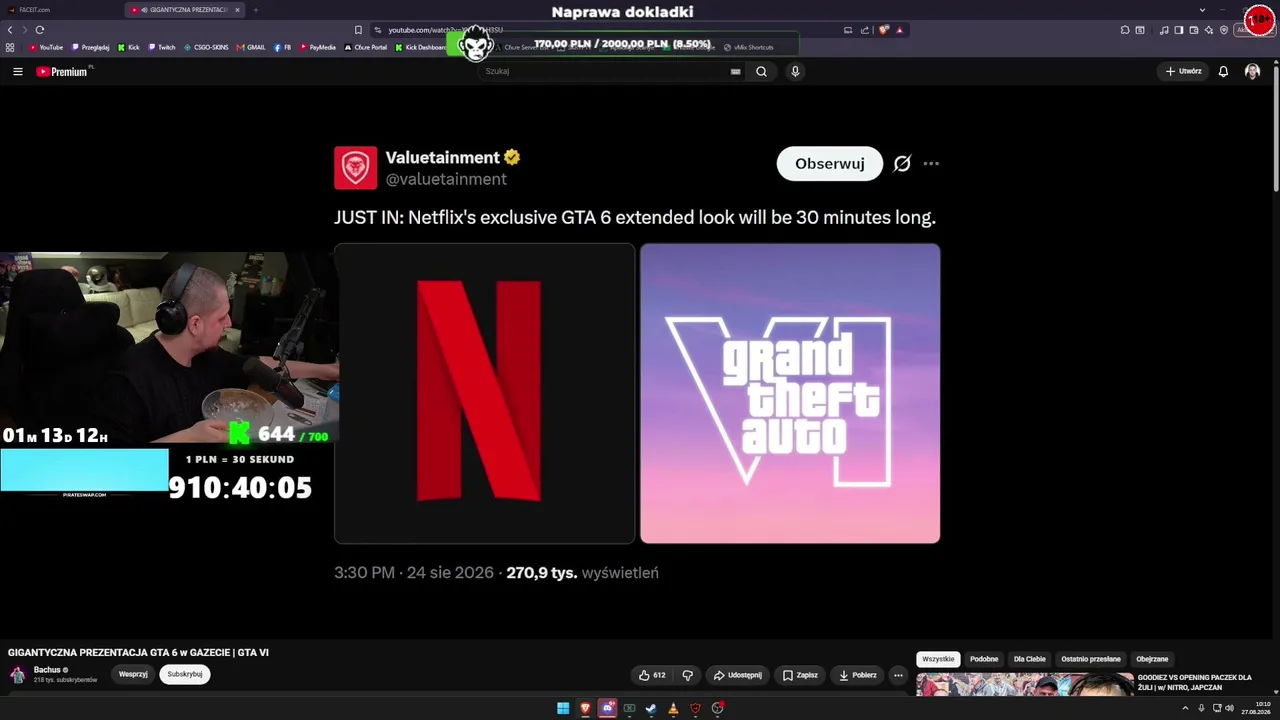The image size is (1280, 720).
Task: Open the @valuetainment handle link
Action: (x=446, y=179)
